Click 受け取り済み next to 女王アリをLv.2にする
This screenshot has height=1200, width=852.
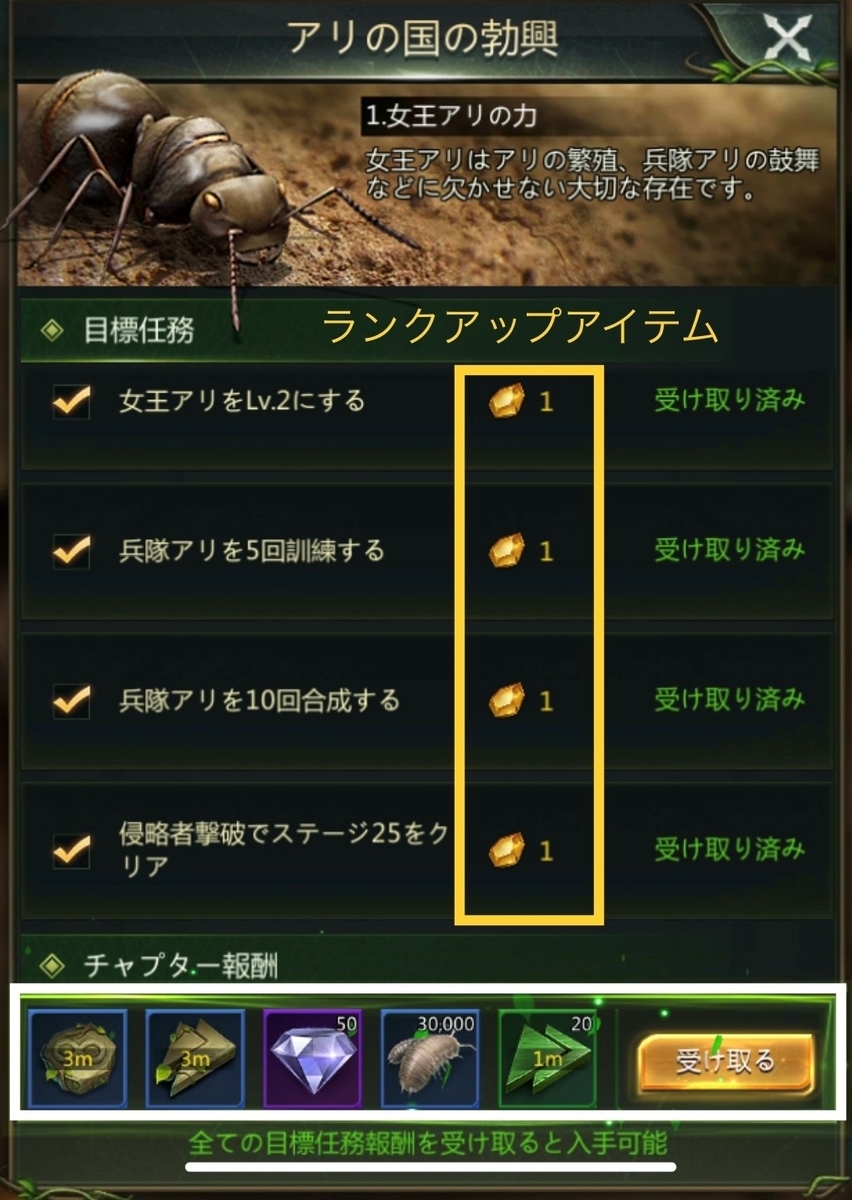(730, 401)
